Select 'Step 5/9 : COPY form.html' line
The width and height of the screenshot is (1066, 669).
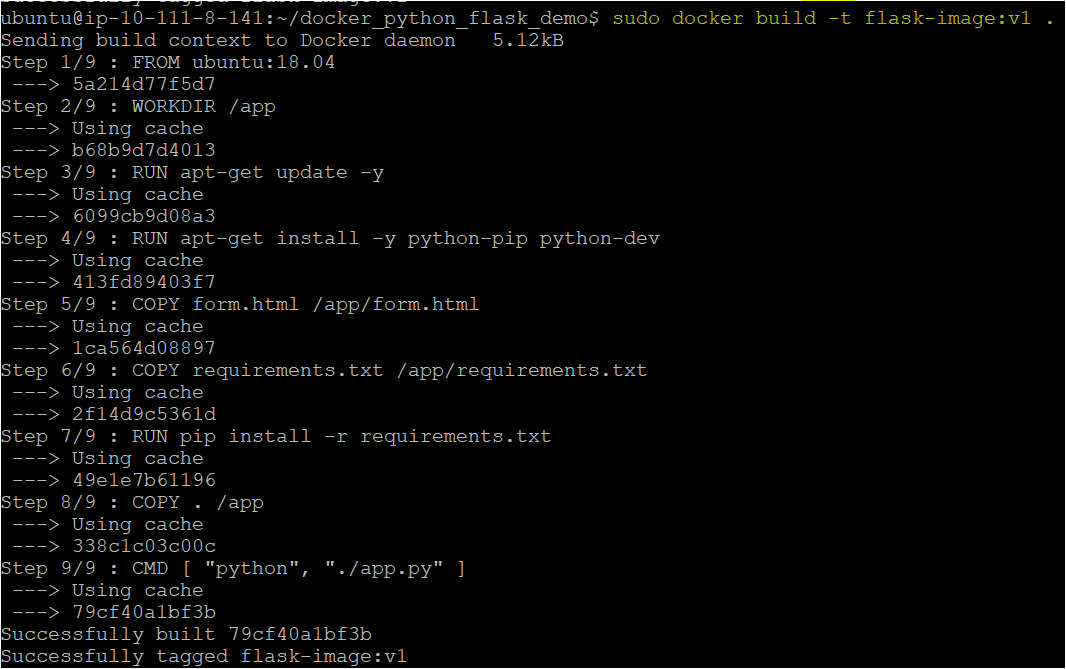(x=240, y=305)
